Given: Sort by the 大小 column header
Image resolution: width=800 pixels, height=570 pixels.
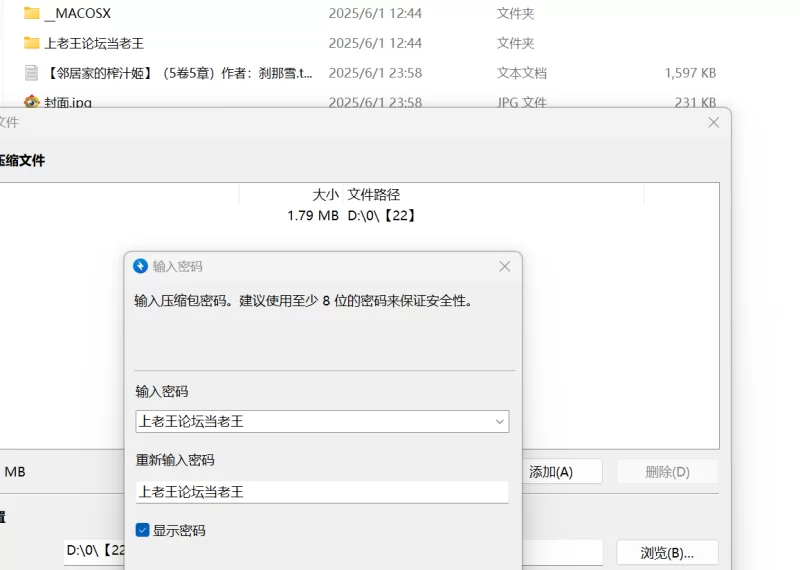Looking at the screenshot, I should point(325,194).
